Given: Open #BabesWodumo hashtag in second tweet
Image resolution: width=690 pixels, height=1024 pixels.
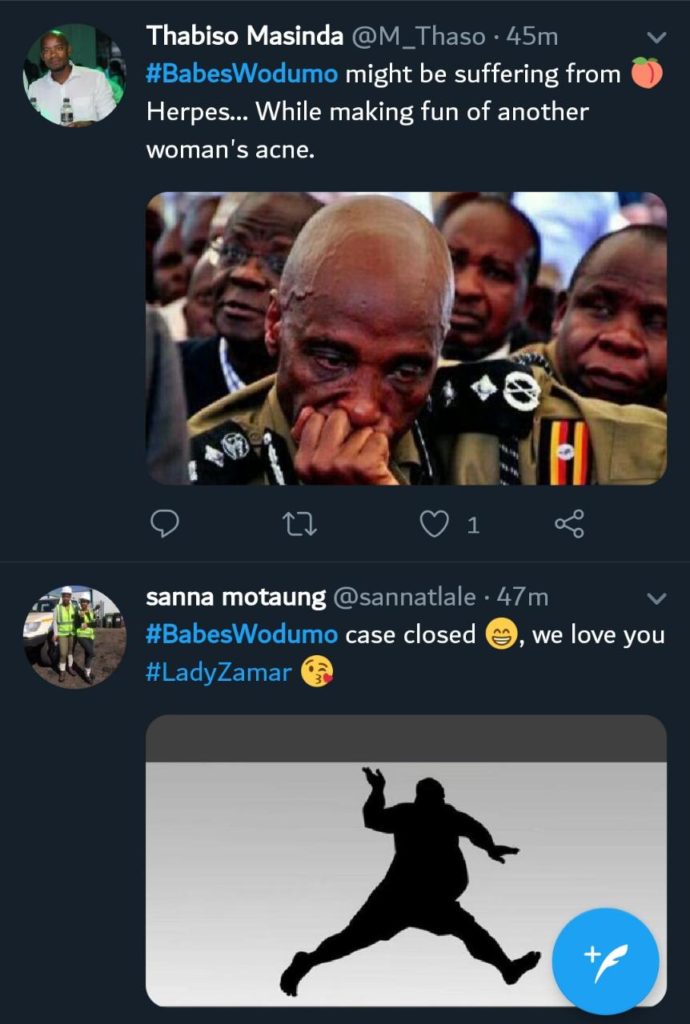Looking at the screenshot, I should pos(242,635).
